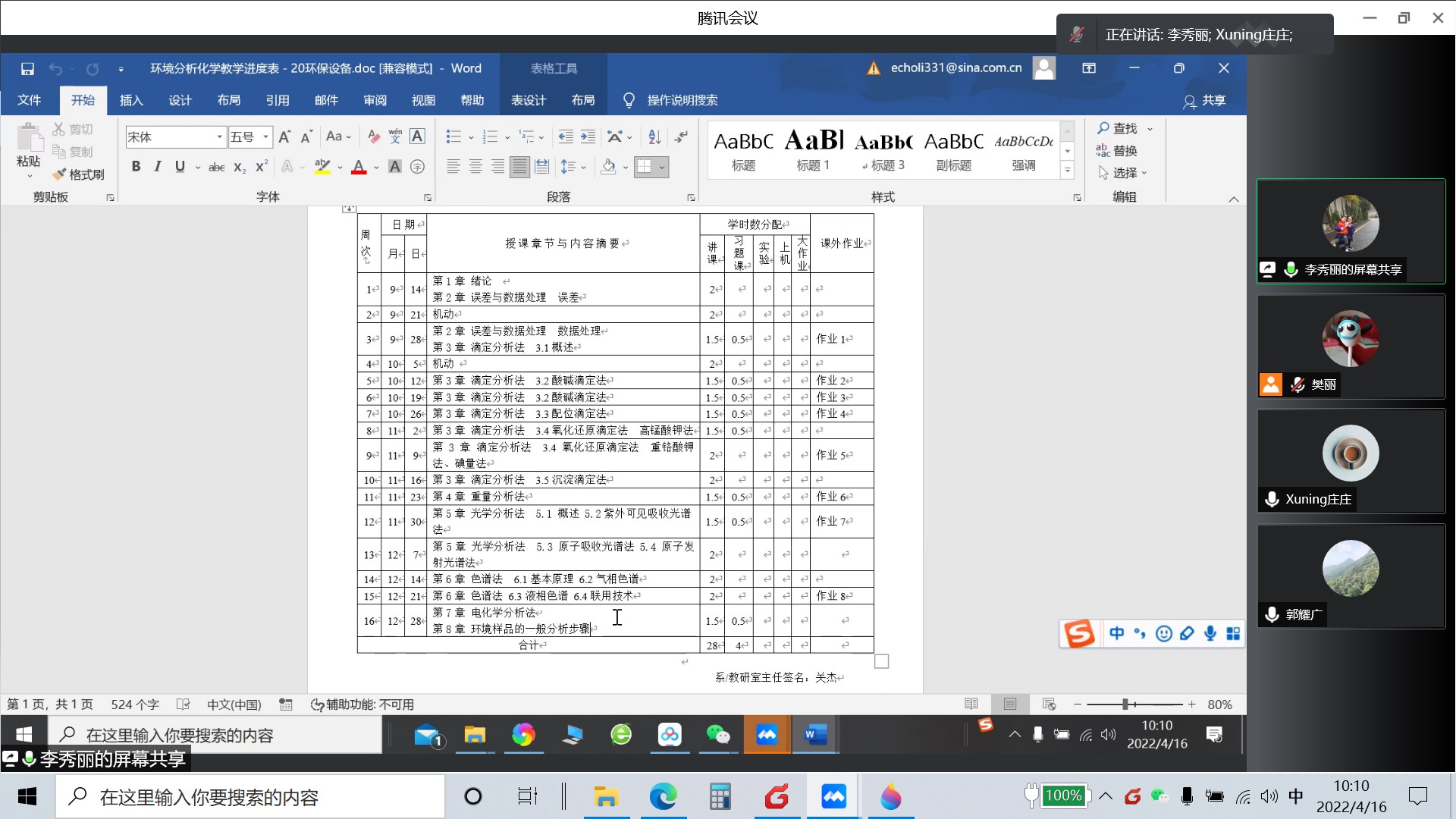Switch to the 审阅 (Review) tab

(375, 100)
